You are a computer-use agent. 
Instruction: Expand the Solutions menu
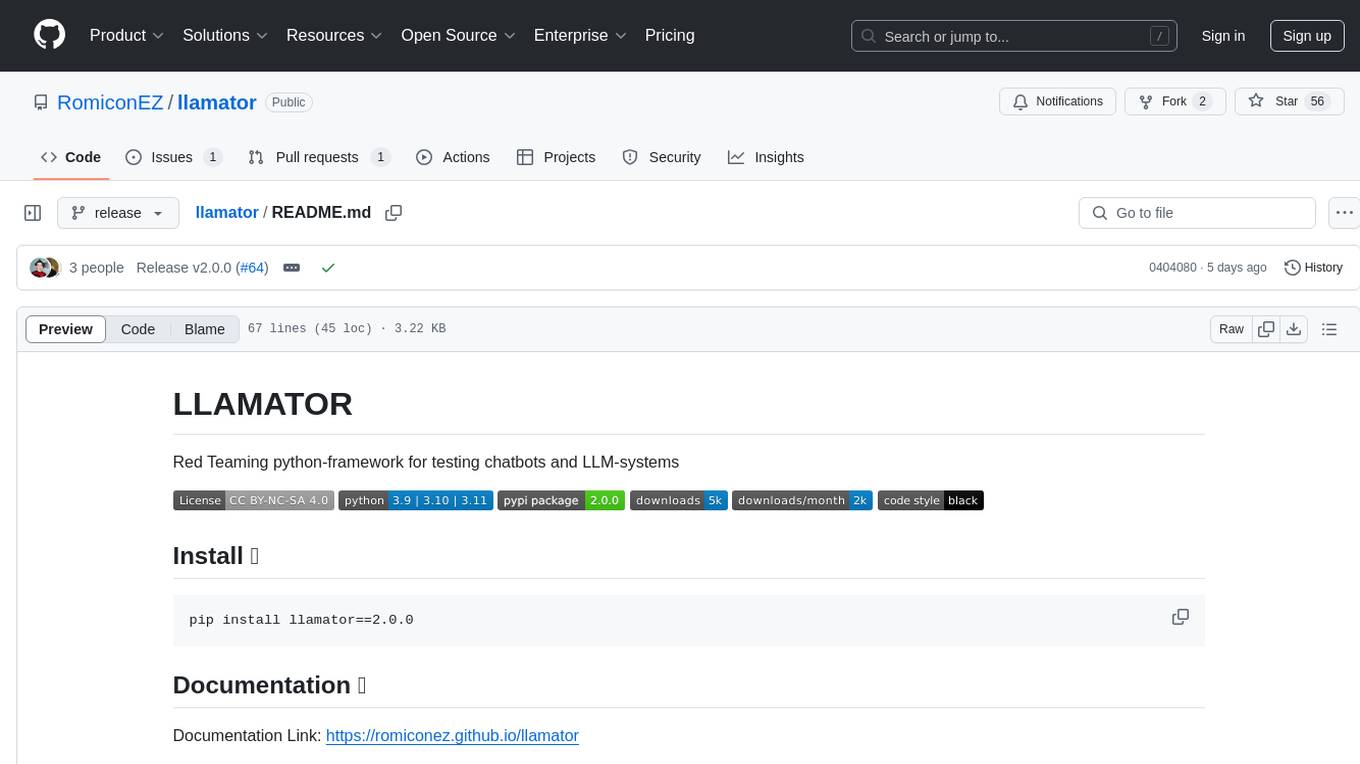(x=225, y=35)
